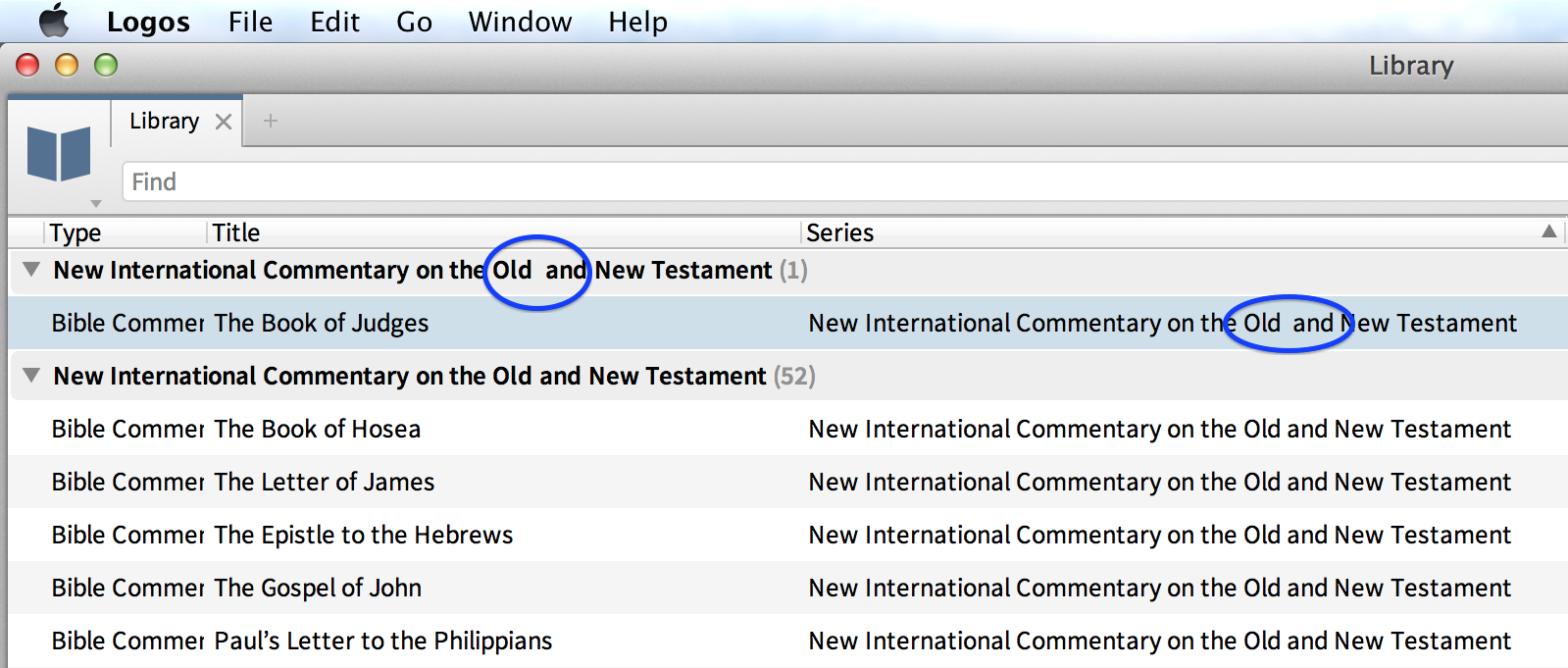The height and width of the screenshot is (668, 1568).
Task: Close the Library tab
Action: click(224, 122)
